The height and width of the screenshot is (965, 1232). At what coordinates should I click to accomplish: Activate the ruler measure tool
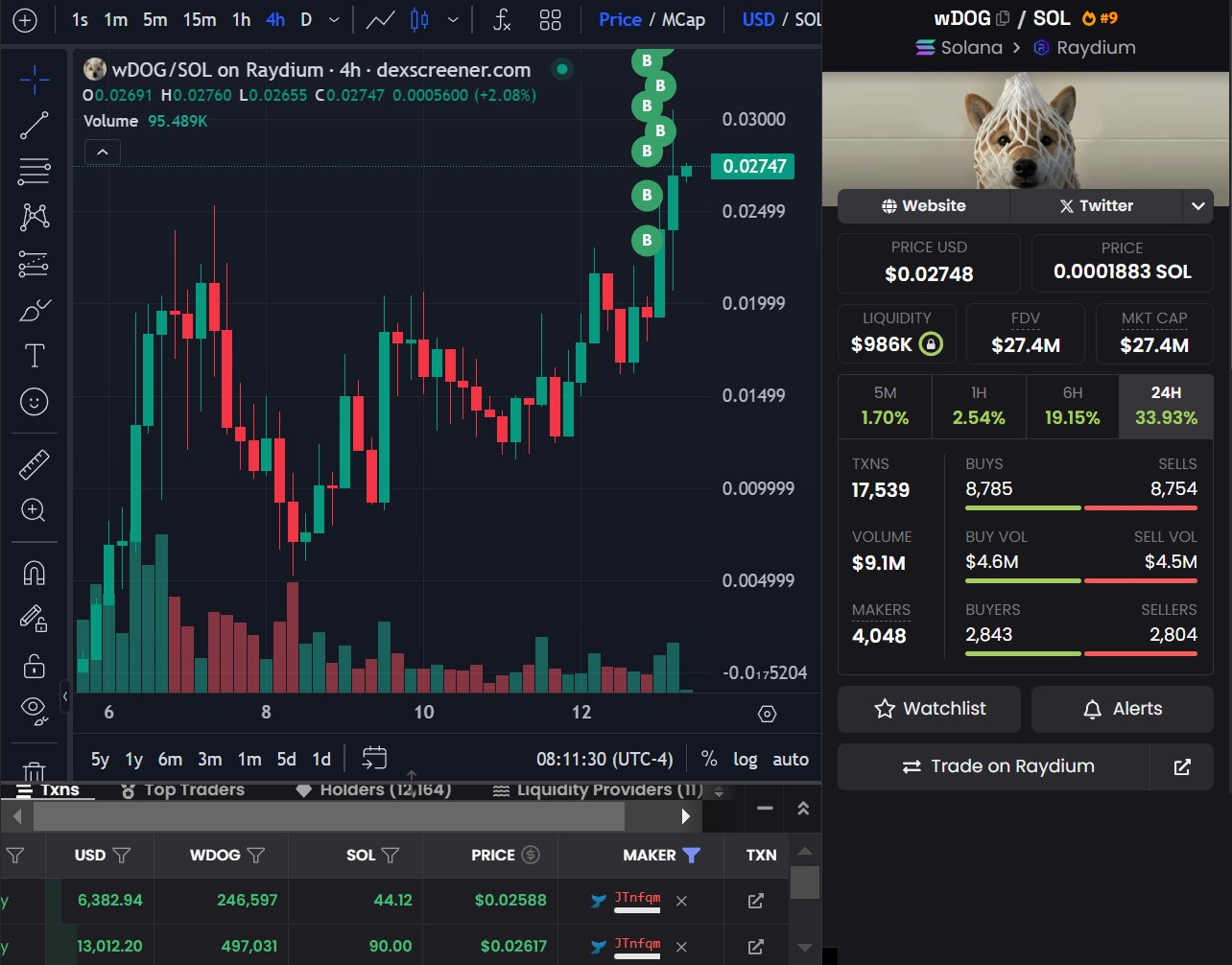[x=35, y=465]
